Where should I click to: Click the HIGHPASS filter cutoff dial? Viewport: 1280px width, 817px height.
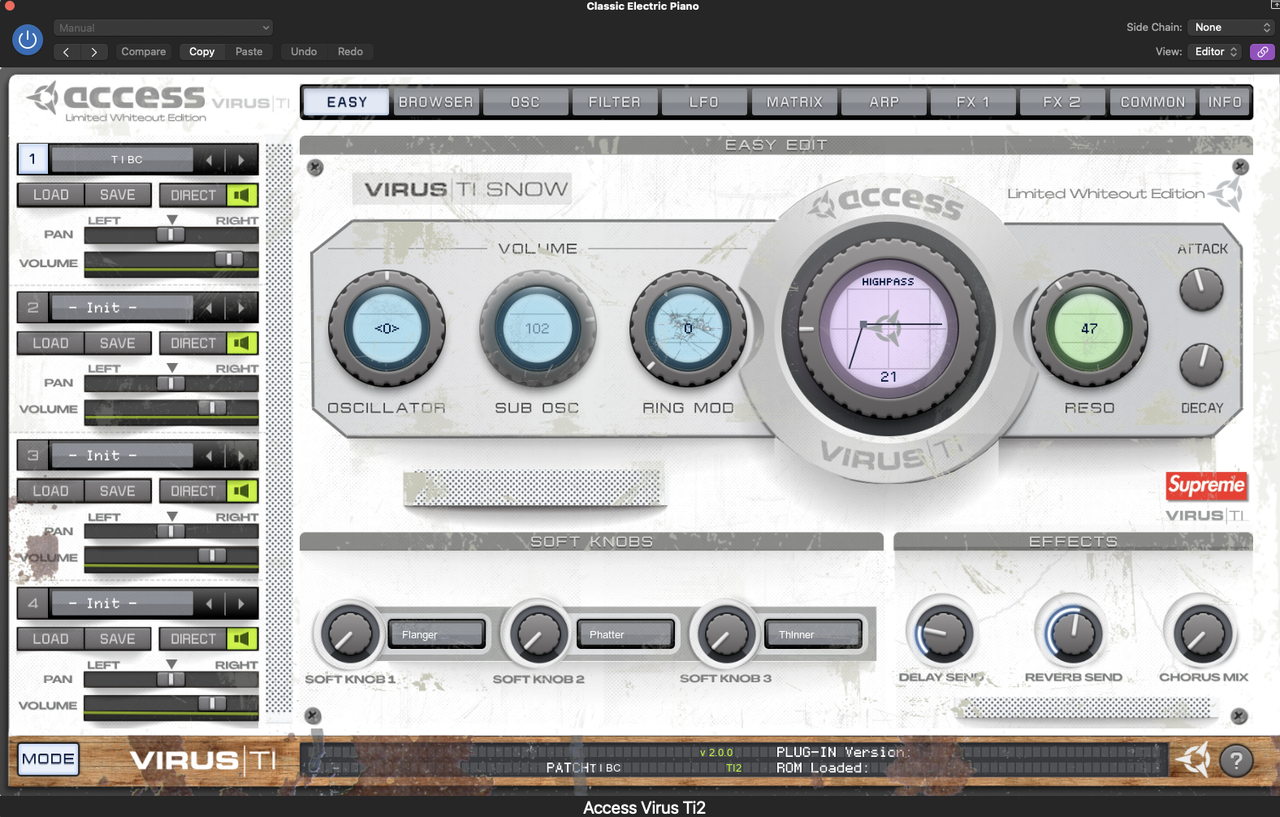click(x=888, y=329)
